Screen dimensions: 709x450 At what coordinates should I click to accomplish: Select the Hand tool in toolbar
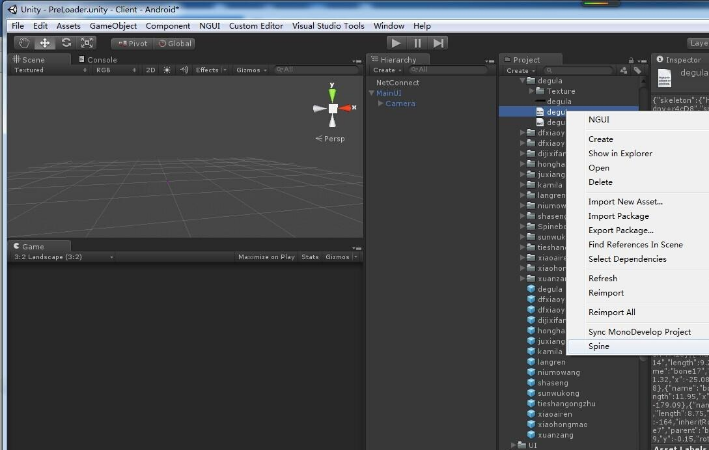(23, 43)
